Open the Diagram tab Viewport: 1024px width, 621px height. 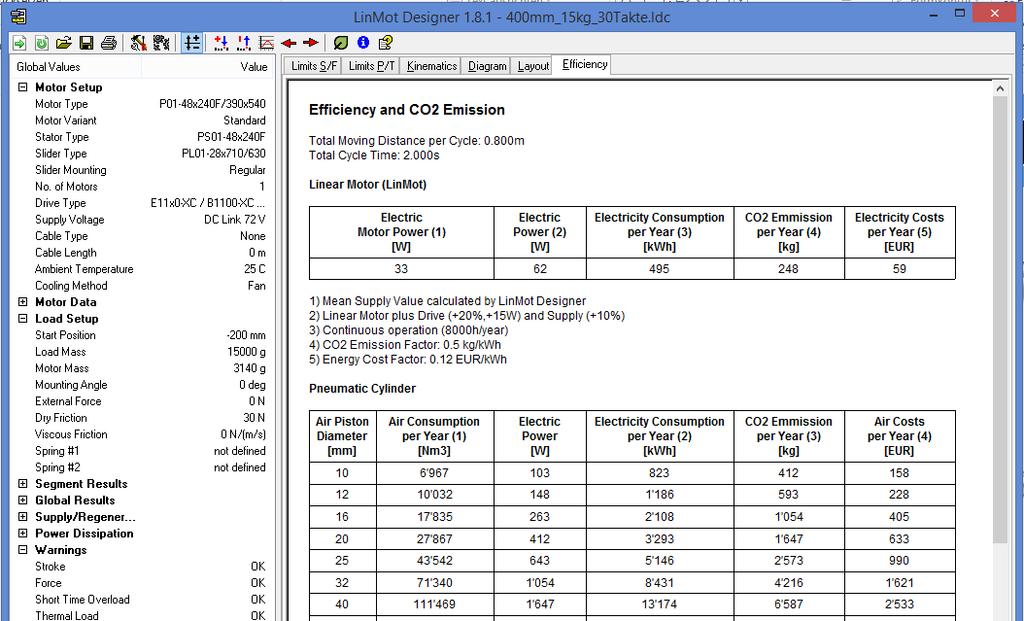click(487, 66)
